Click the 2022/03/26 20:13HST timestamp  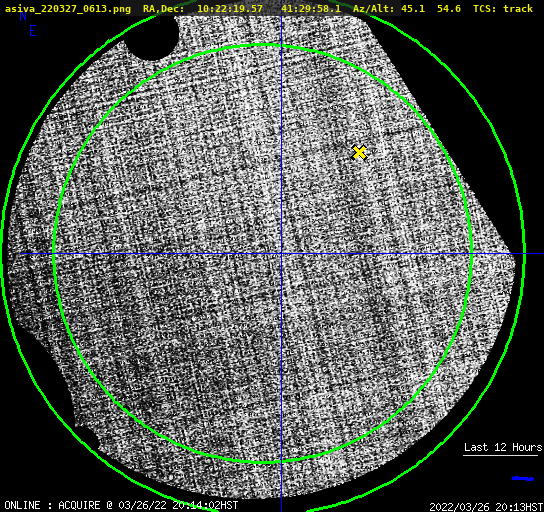(x=486, y=507)
